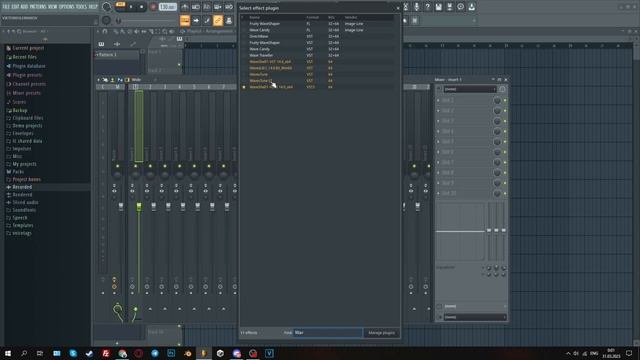Click the one-click audio recording microphone icon
The image size is (640, 360).
[x=416, y=7]
